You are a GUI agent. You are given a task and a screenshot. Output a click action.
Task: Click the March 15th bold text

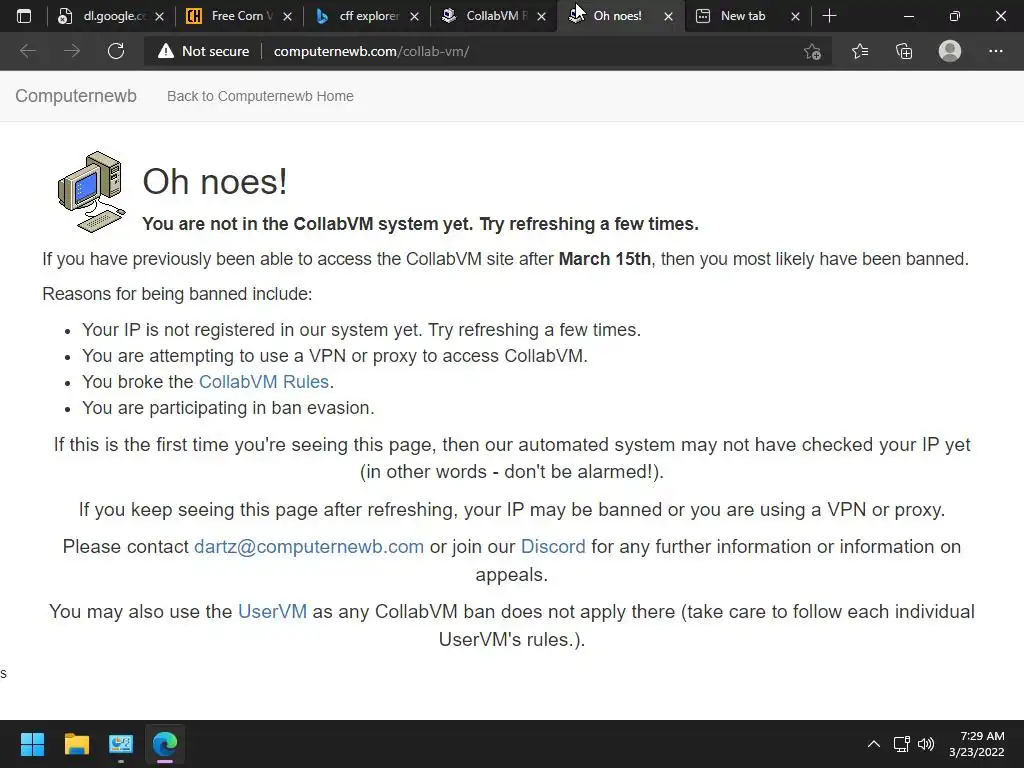tap(605, 259)
